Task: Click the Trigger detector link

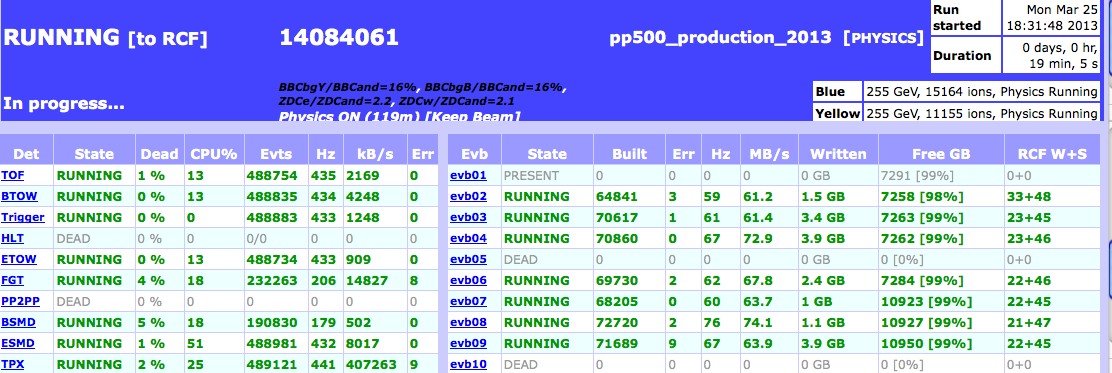Action: pyautogui.click(x=23, y=218)
